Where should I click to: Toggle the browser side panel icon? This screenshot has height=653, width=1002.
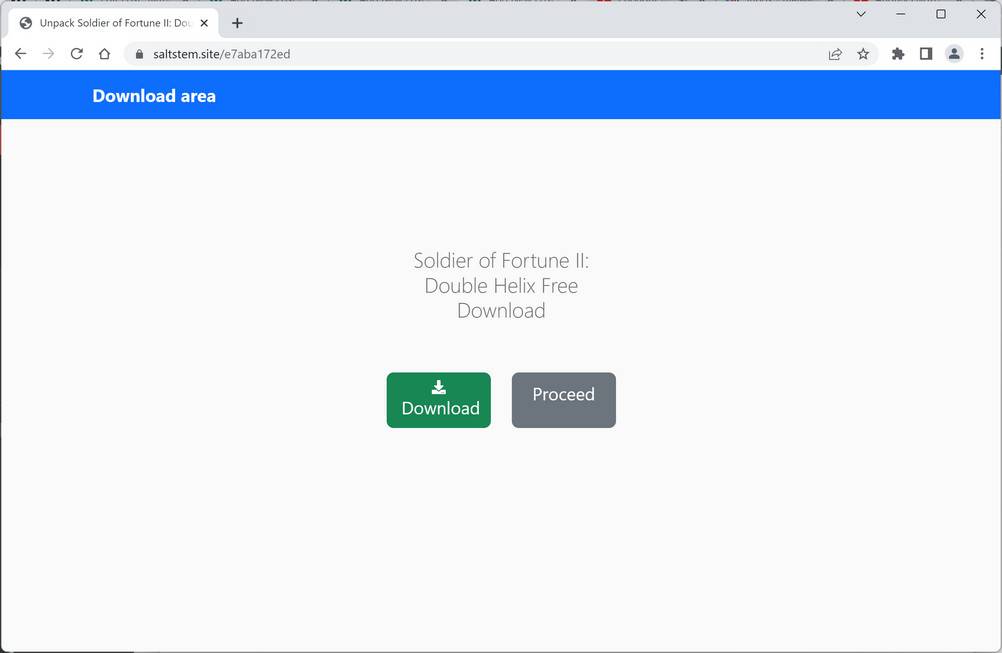pyautogui.click(x=926, y=54)
